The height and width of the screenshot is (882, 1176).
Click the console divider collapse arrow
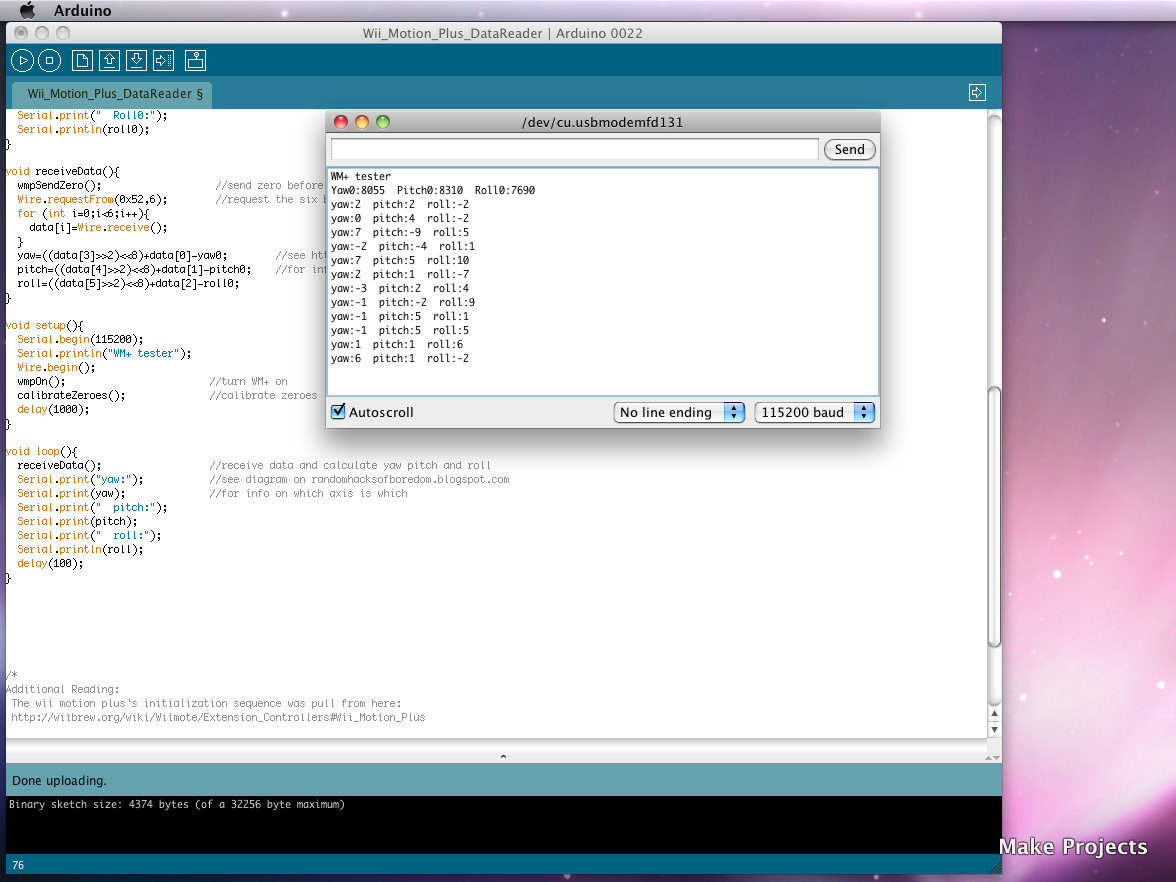coord(503,757)
